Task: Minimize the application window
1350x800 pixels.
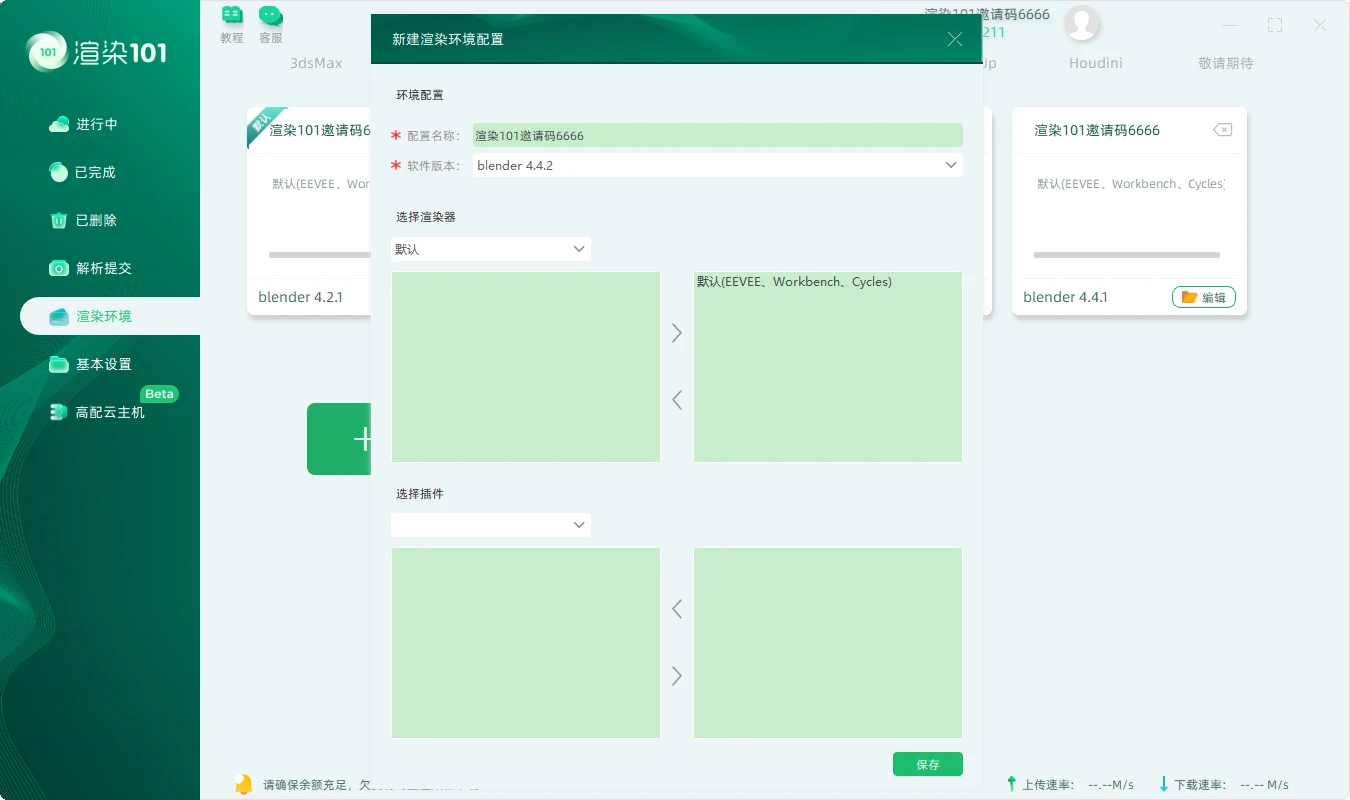Action: pyautogui.click(x=1229, y=26)
